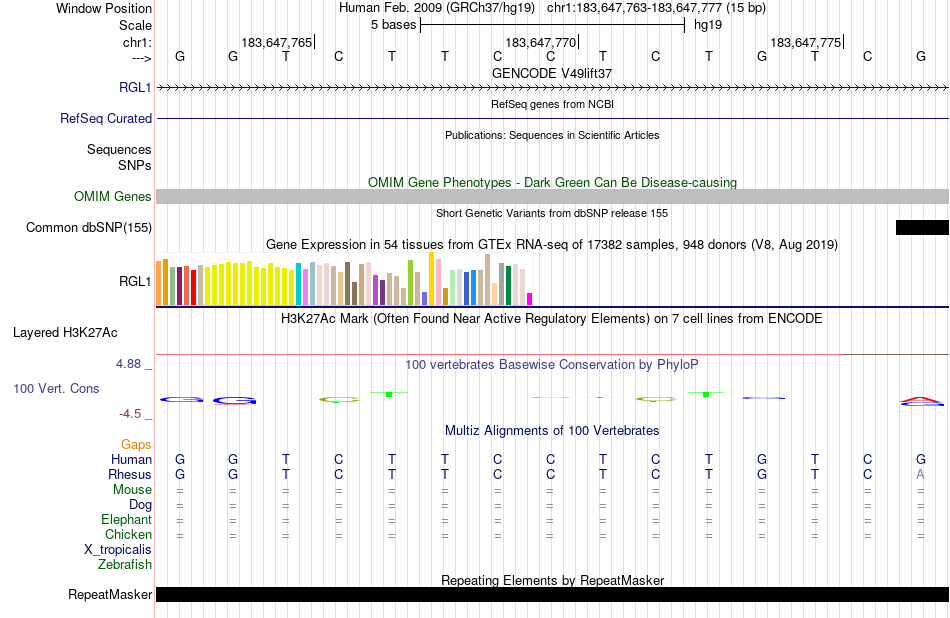Open the GTEx Gene Expression track title
Image resolution: width=950 pixels, height=618 pixels.
552,245
